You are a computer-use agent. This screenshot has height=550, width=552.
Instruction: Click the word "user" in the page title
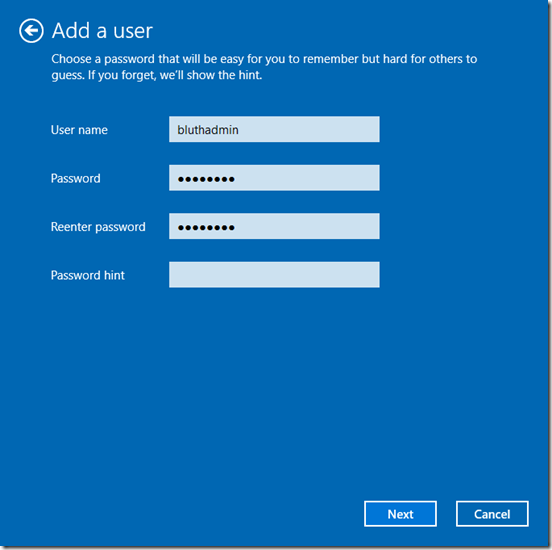pos(133,31)
